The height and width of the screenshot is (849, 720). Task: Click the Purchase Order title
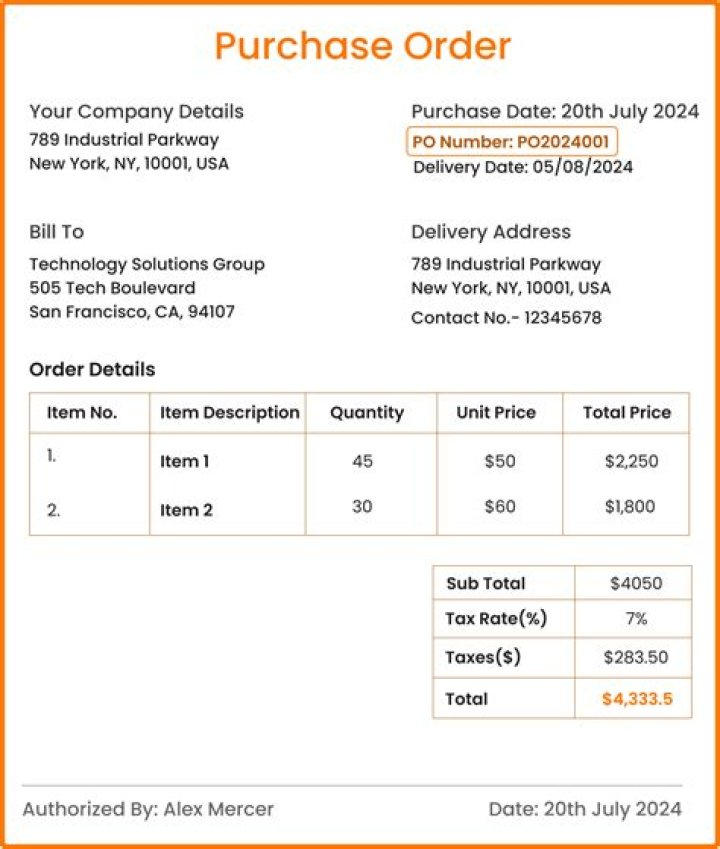click(362, 46)
